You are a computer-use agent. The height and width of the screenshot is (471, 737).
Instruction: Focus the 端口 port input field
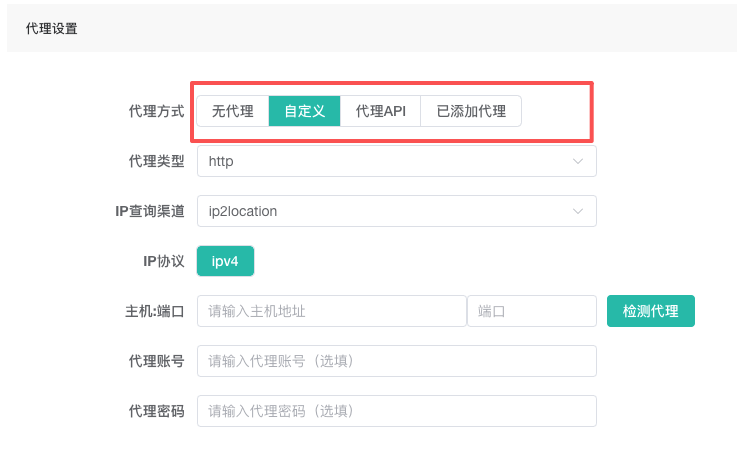coord(531,311)
